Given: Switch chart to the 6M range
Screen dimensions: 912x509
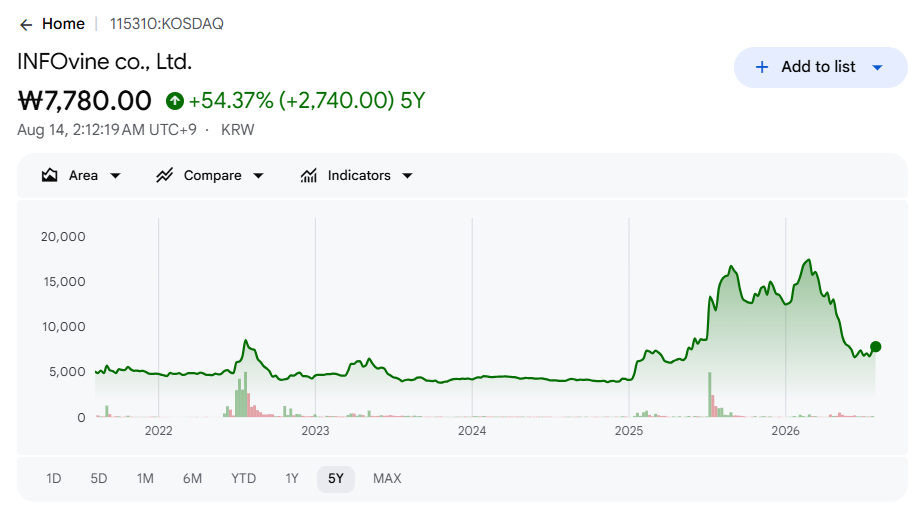Looking at the screenshot, I should click(193, 479).
